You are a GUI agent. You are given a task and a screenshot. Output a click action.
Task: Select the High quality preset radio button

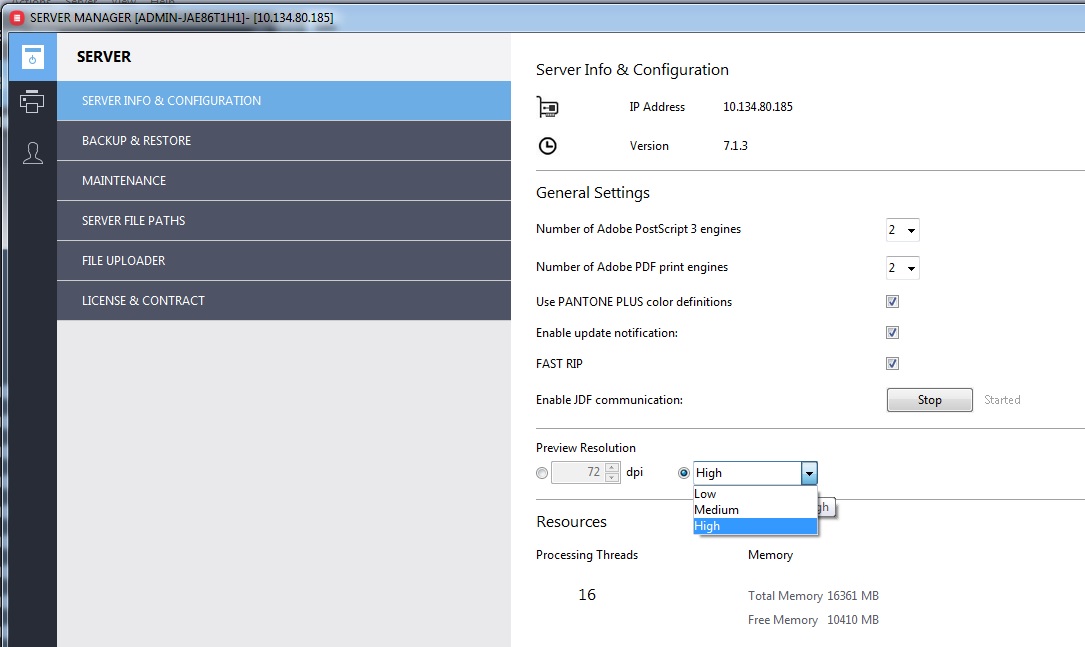(x=684, y=473)
